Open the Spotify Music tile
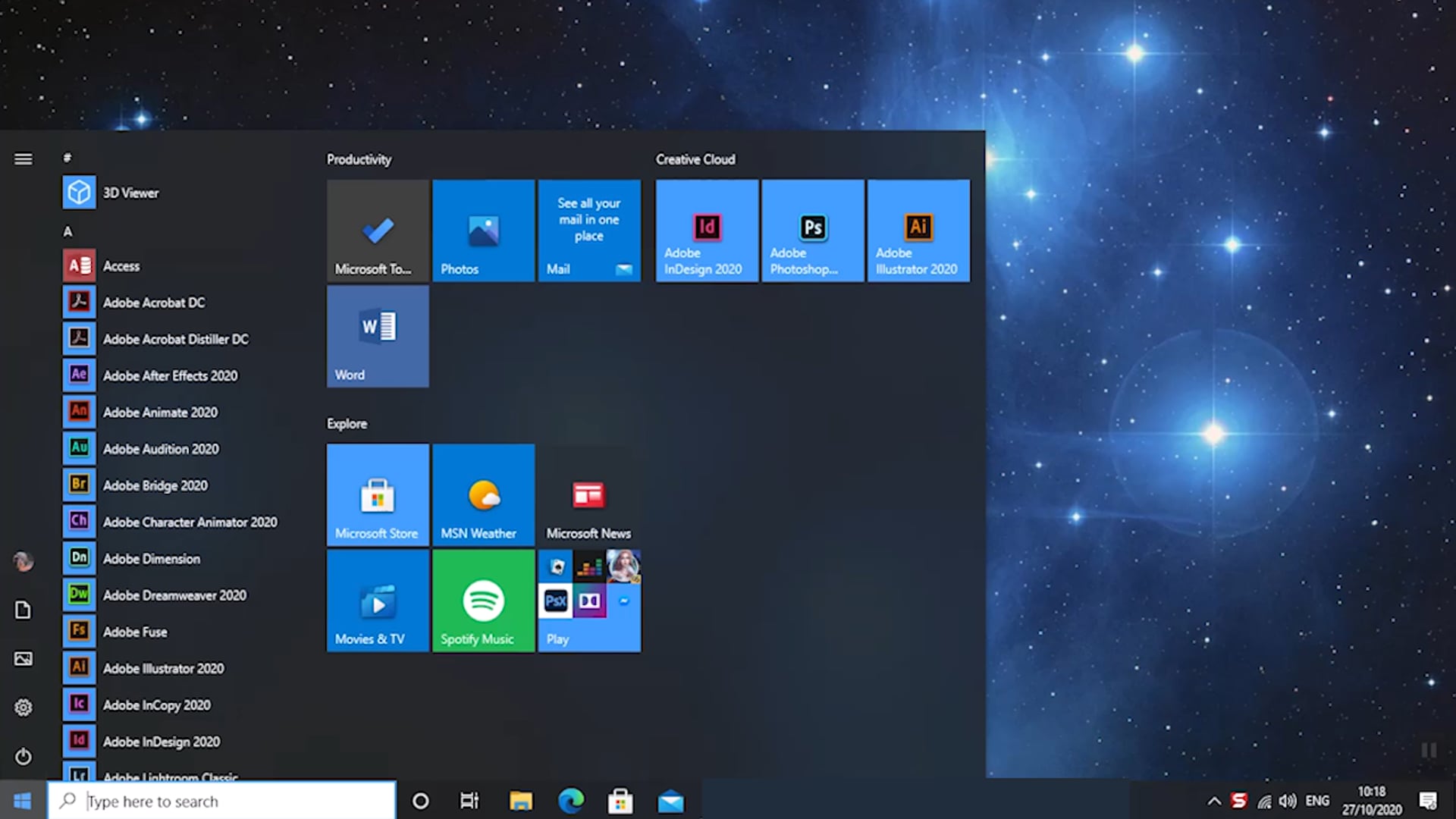 click(483, 601)
